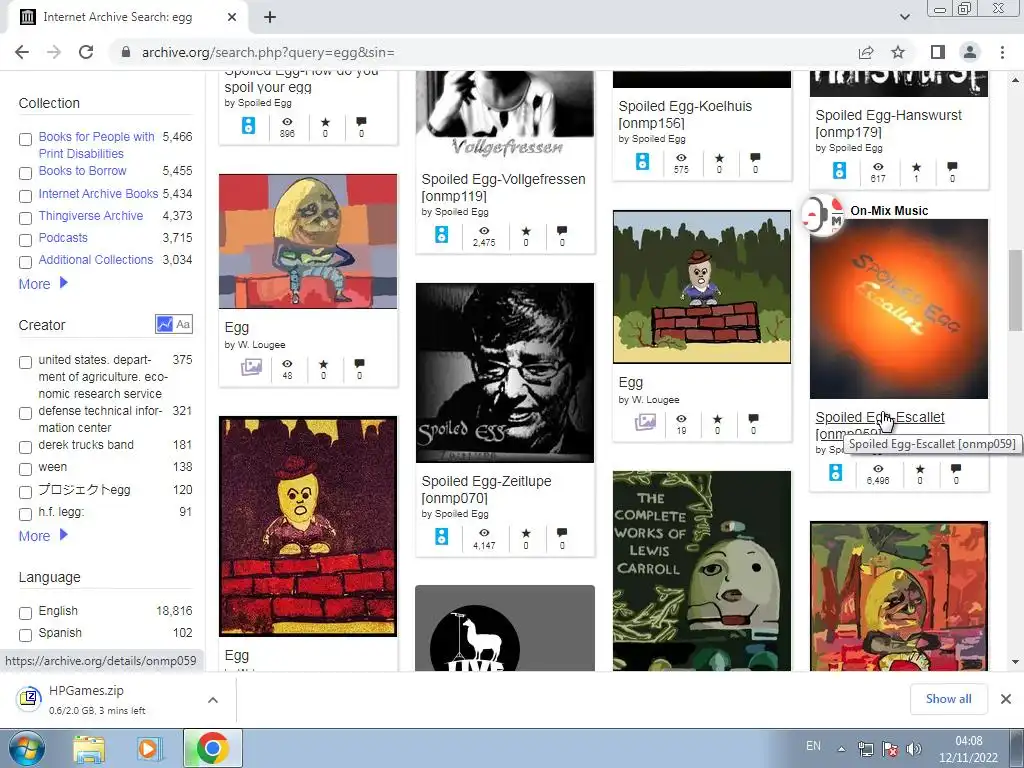1024x768 pixels.
Task: Click the audio icon on Spoiled Egg-Koelhuis card
Action: tap(643, 162)
